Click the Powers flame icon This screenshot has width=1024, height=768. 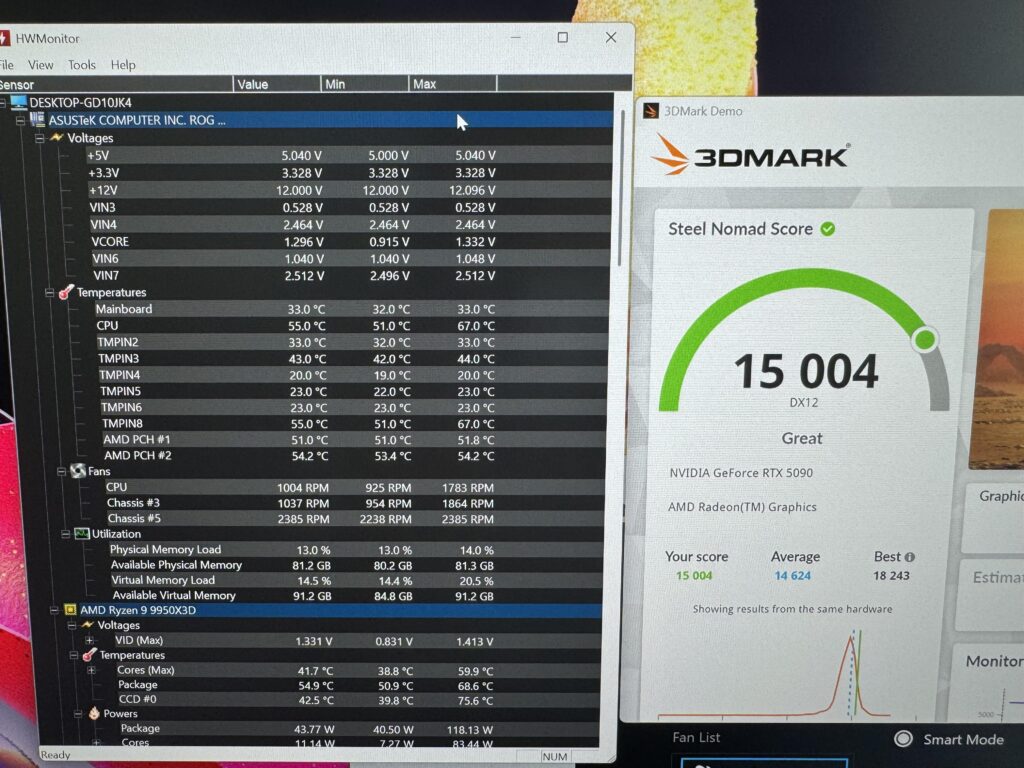click(x=94, y=713)
